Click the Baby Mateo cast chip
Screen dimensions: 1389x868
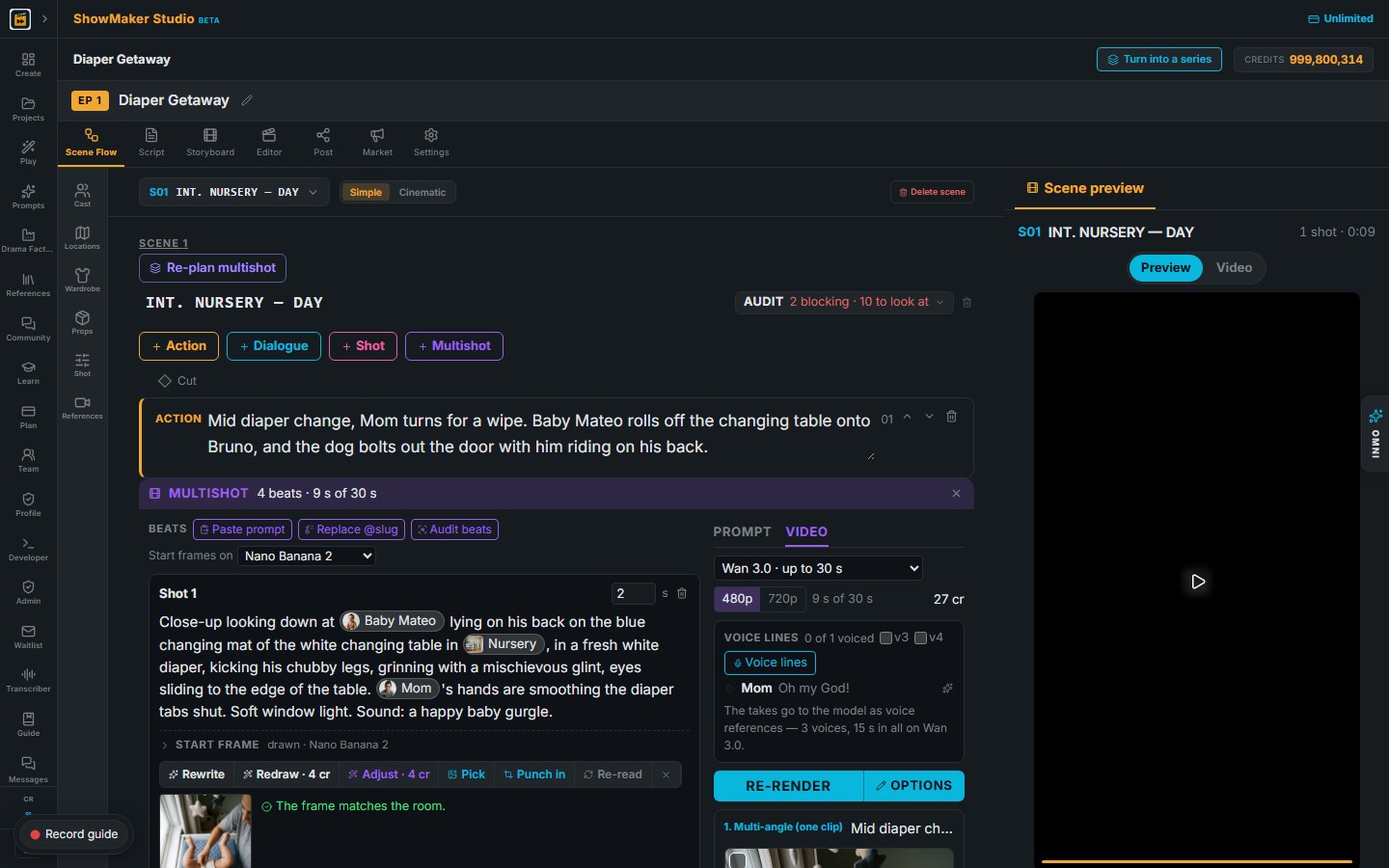tap(392, 621)
